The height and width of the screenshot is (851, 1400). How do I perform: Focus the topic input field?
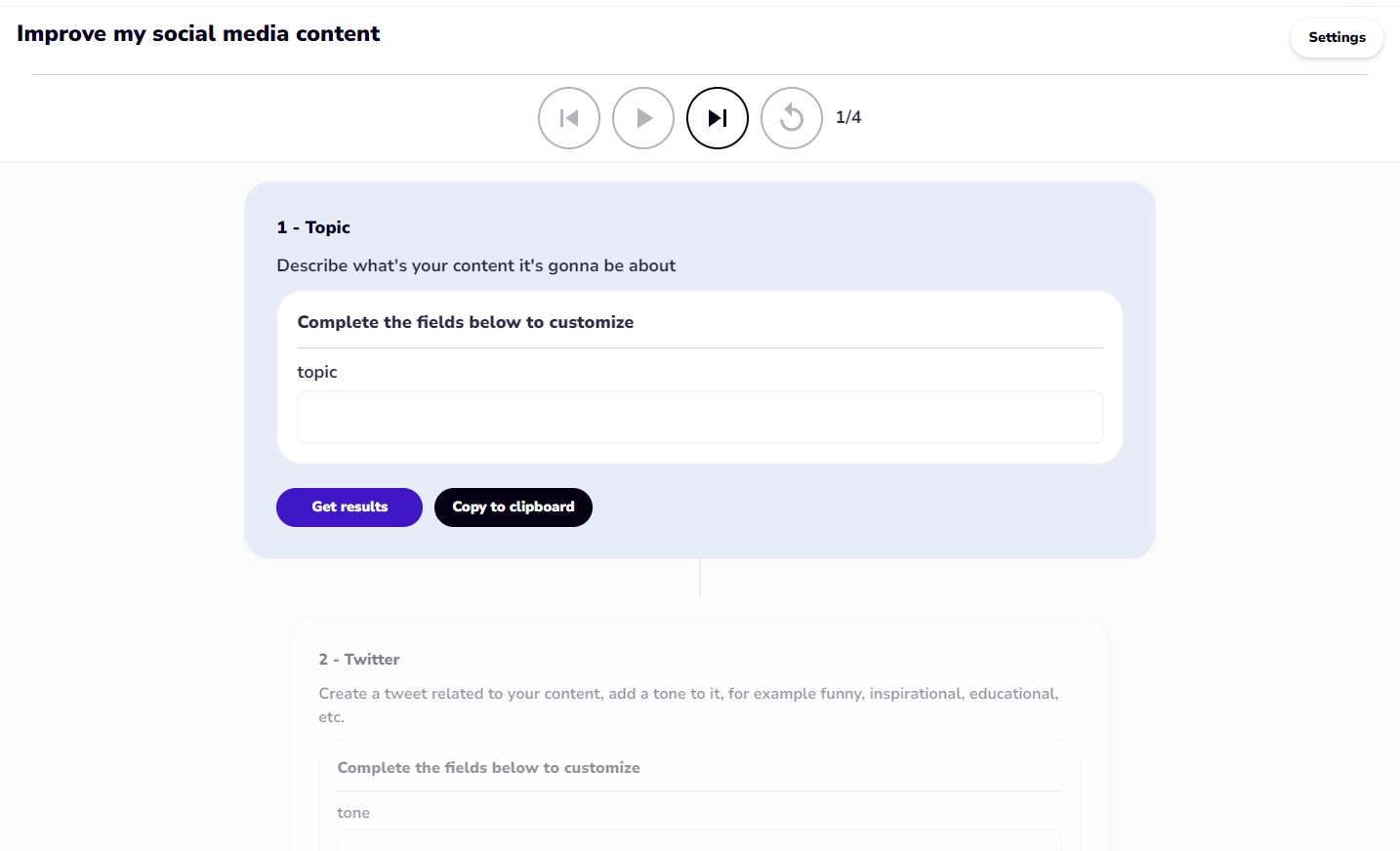699,418
